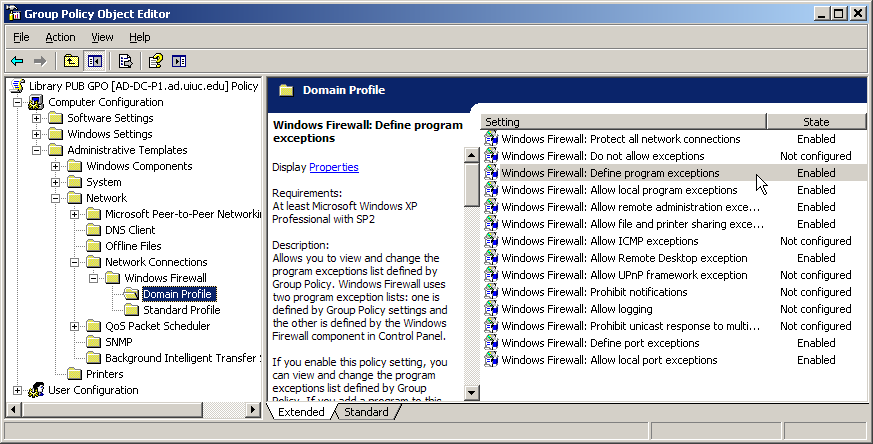Click the Properties link

333,167
